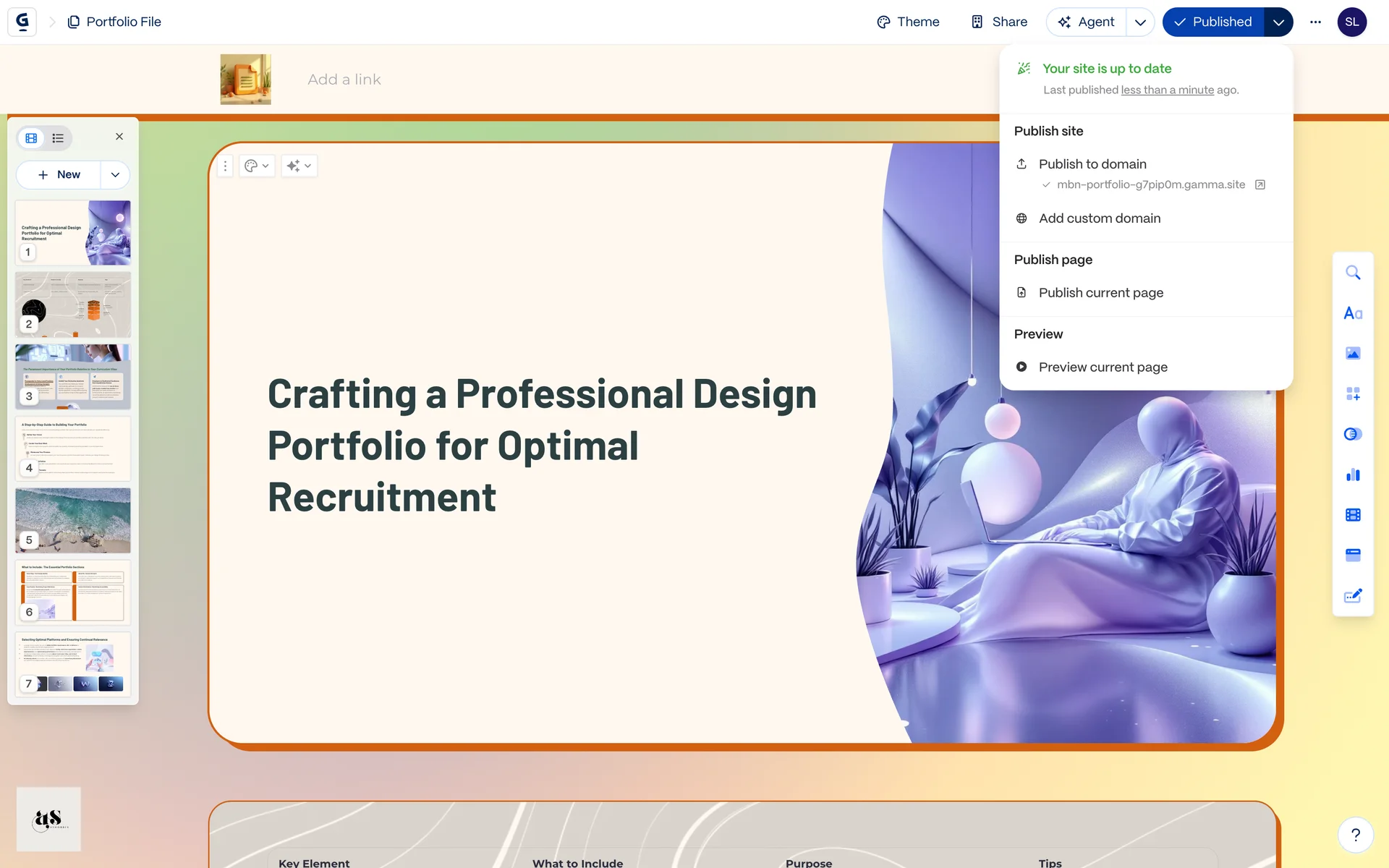Open the Theme button

click(908, 22)
